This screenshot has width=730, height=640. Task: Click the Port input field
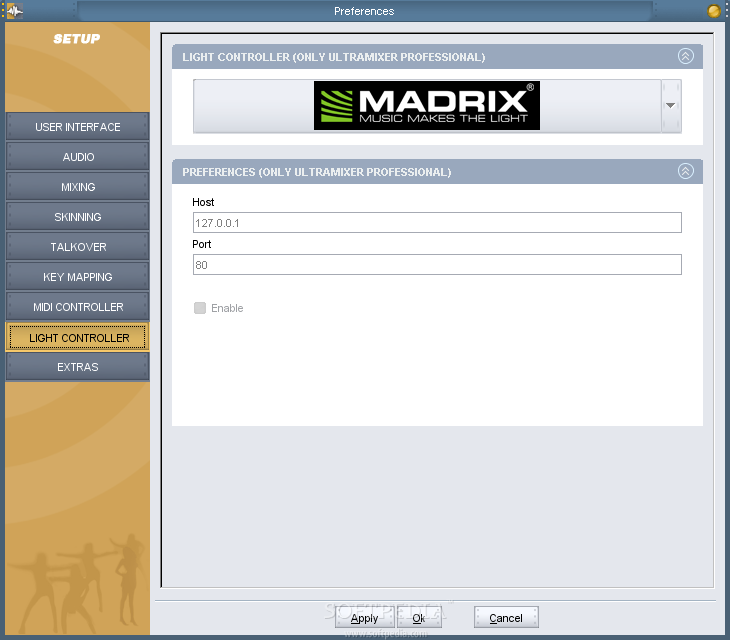[437, 264]
